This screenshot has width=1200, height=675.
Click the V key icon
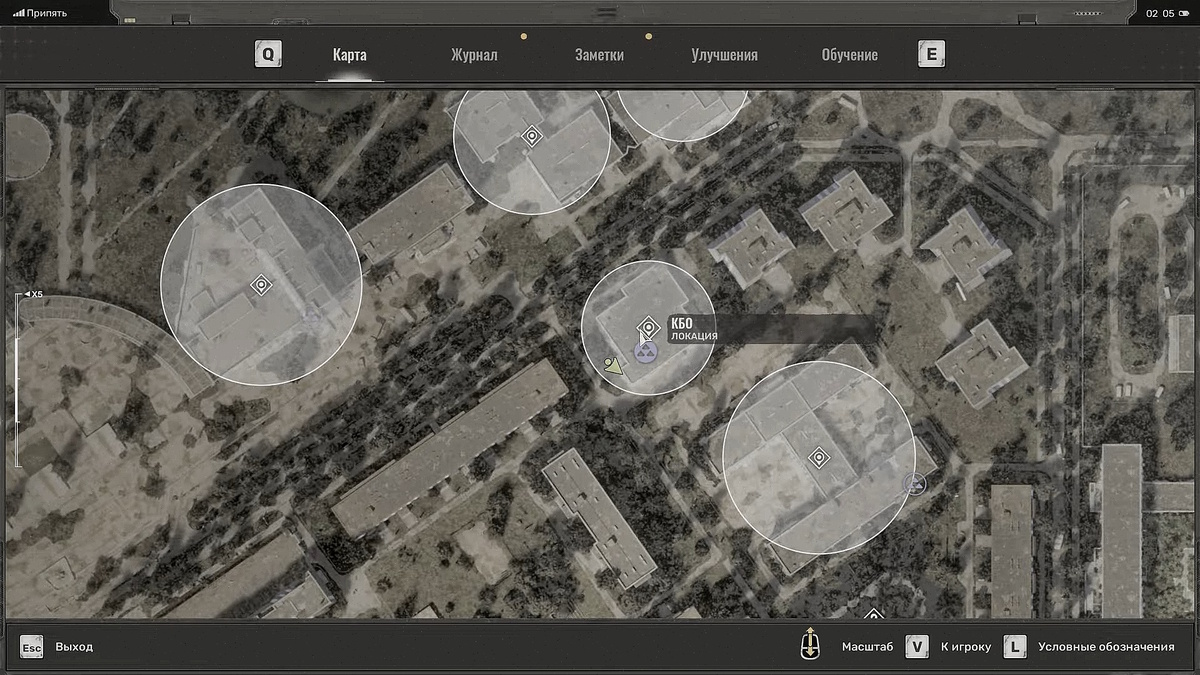[x=917, y=647]
